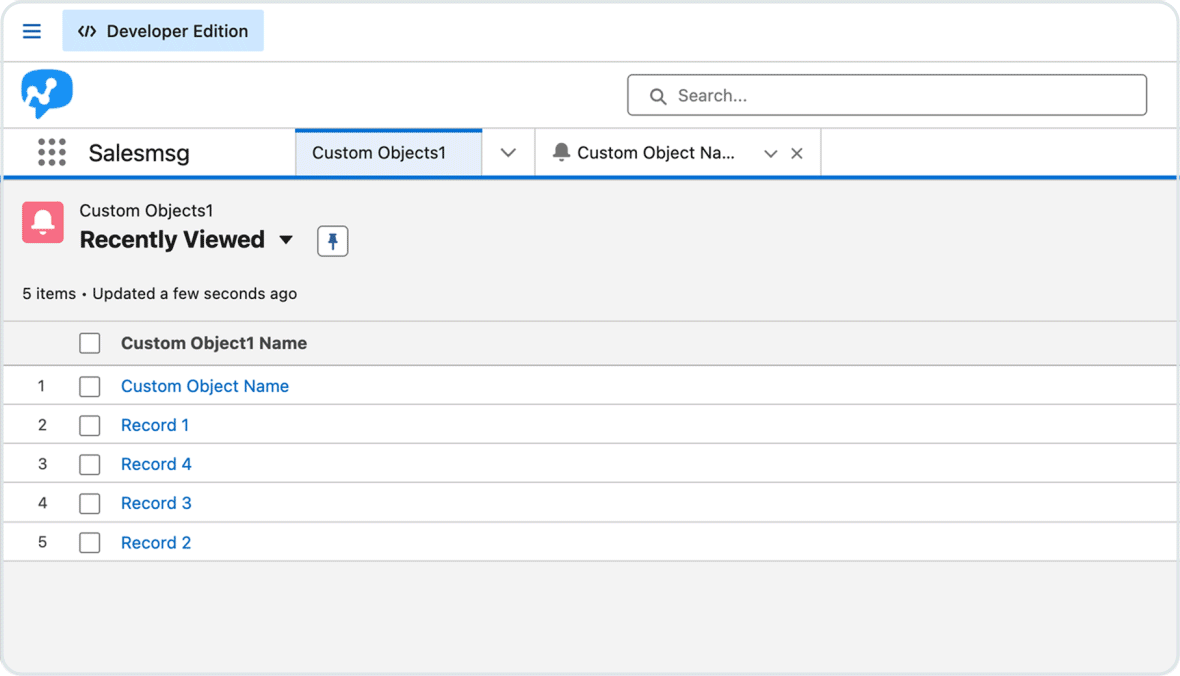
Task: Check the Custom Object Name row checkbox
Action: tap(89, 386)
